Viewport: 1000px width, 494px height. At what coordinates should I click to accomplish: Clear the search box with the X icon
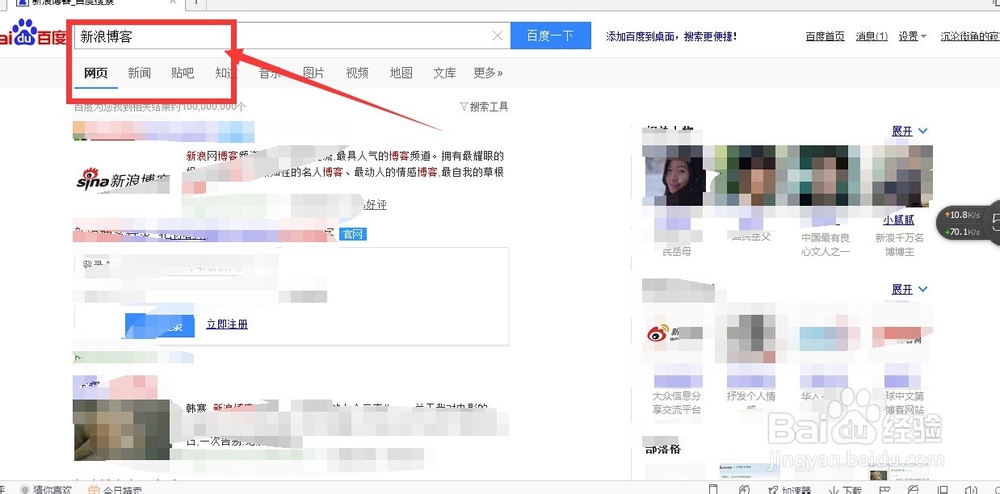497,36
